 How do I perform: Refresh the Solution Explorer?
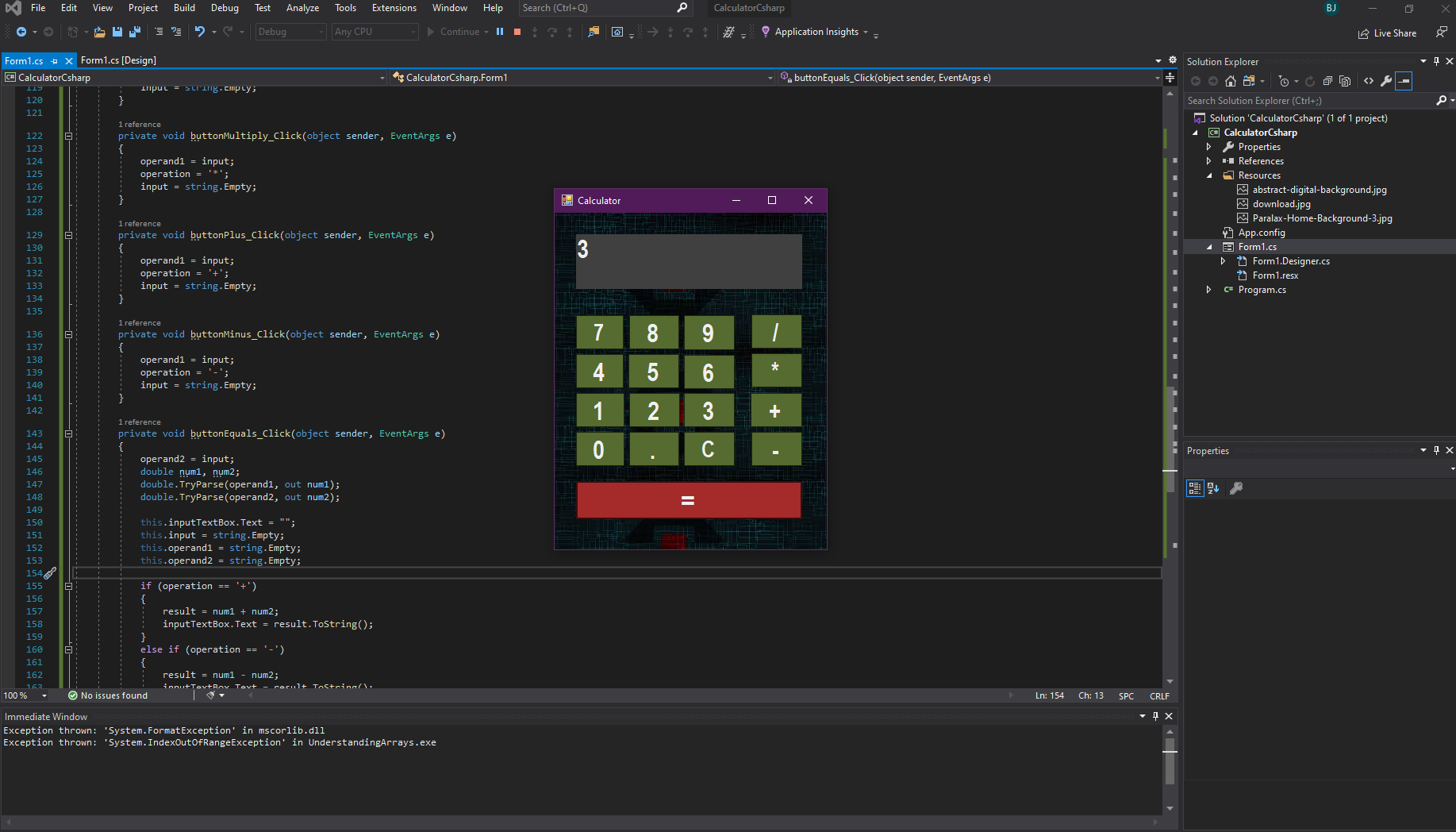pyautogui.click(x=1309, y=80)
